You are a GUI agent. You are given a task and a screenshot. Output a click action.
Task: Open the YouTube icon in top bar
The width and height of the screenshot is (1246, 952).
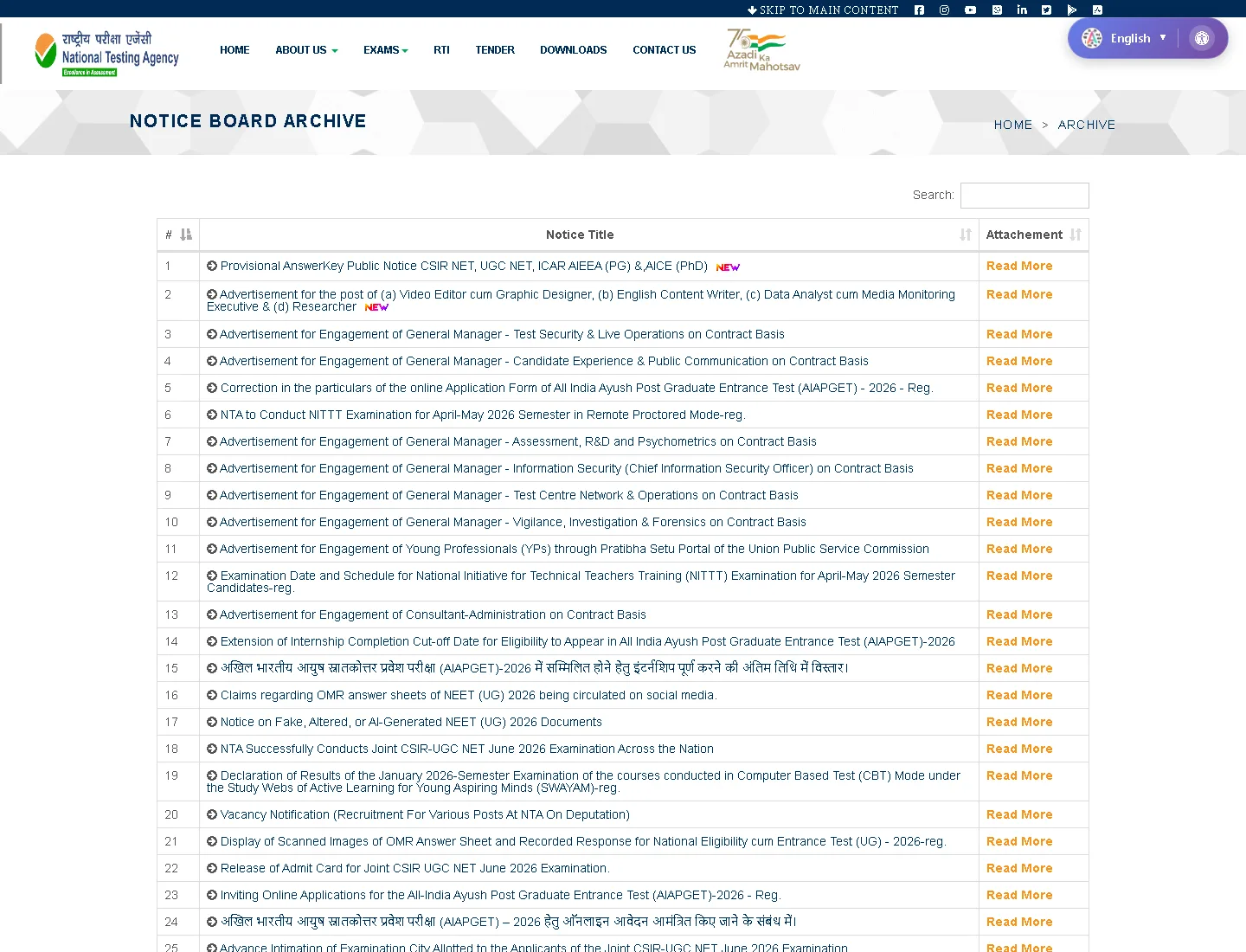[x=970, y=10]
